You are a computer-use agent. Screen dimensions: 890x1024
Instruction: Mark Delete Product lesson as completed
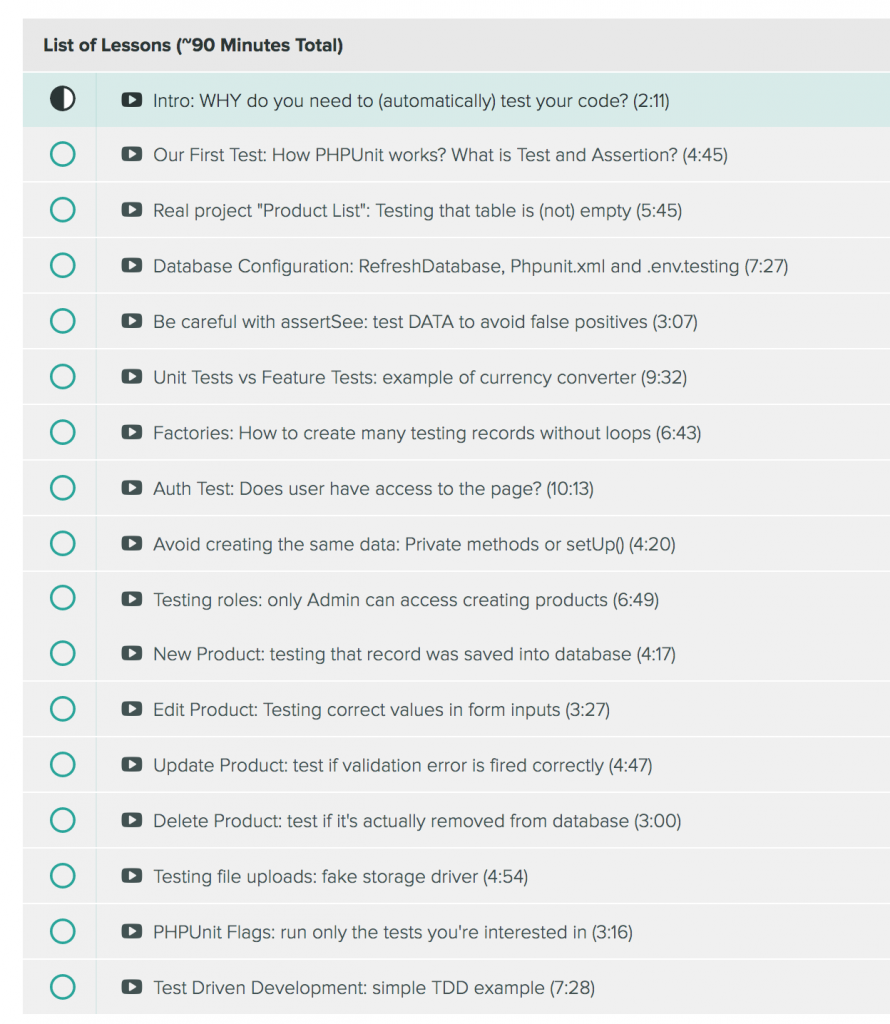tap(62, 821)
